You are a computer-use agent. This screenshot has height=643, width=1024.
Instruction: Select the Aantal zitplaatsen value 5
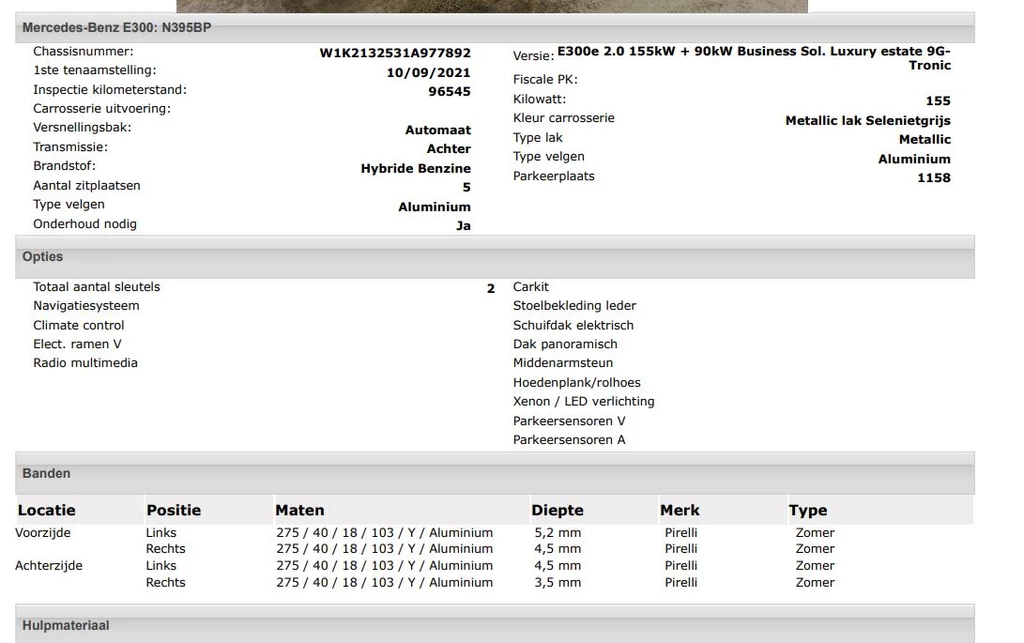(466, 188)
